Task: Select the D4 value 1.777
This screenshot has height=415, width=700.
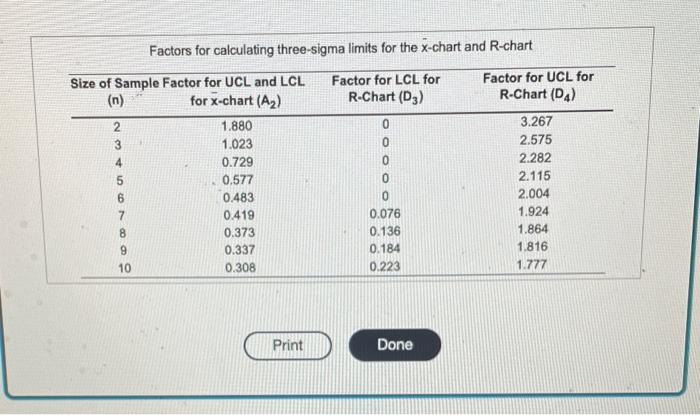Action: pyautogui.click(x=532, y=265)
